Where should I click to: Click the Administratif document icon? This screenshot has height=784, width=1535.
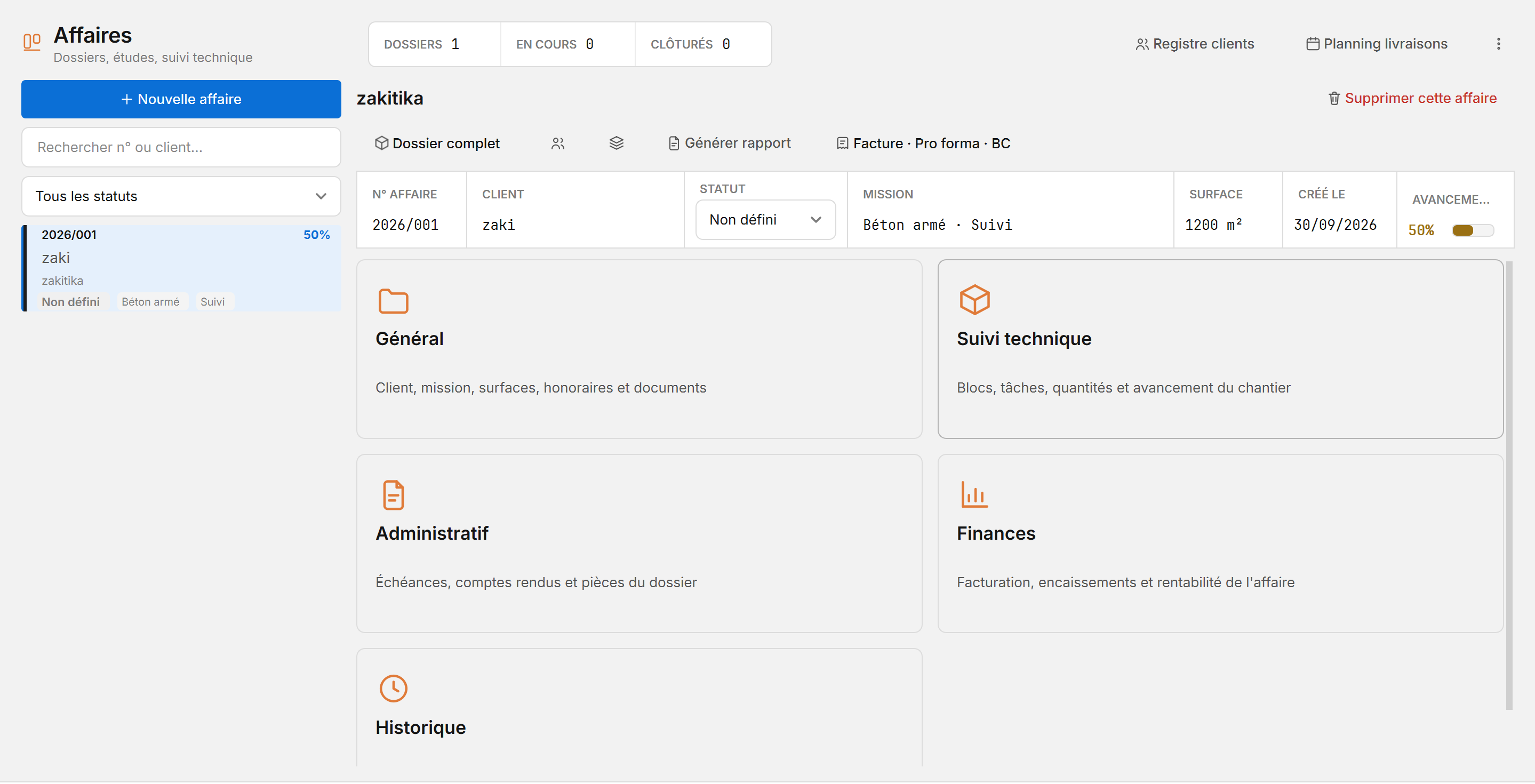click(393, 495)
